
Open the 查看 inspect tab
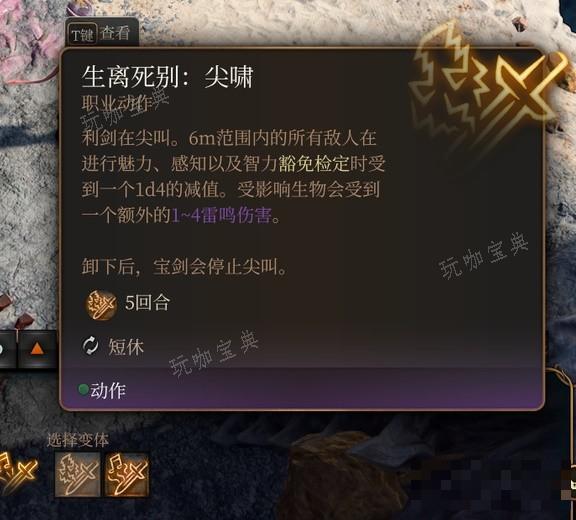pyautogui.click(x=115, y=33)
